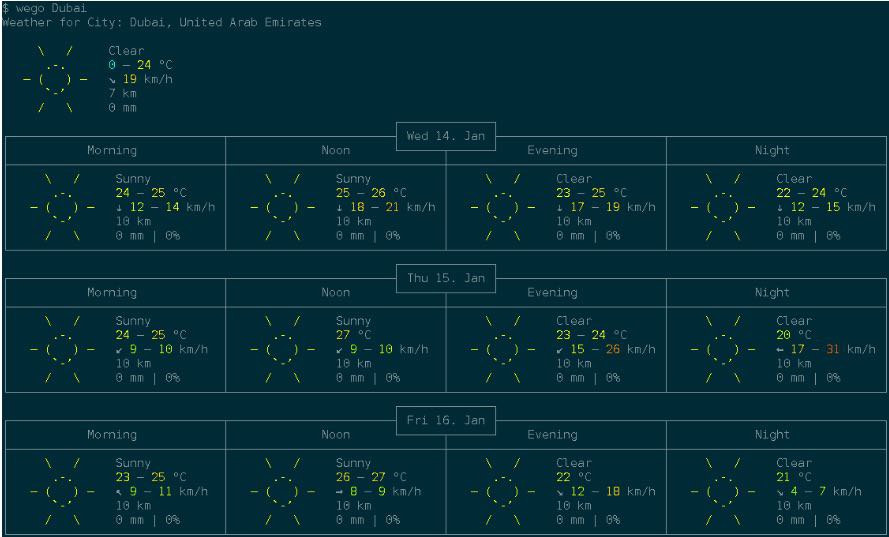This screenshot has height=537, width=889.
Task: Click the Night header under Fri 16. Jan
Action: 772,435
